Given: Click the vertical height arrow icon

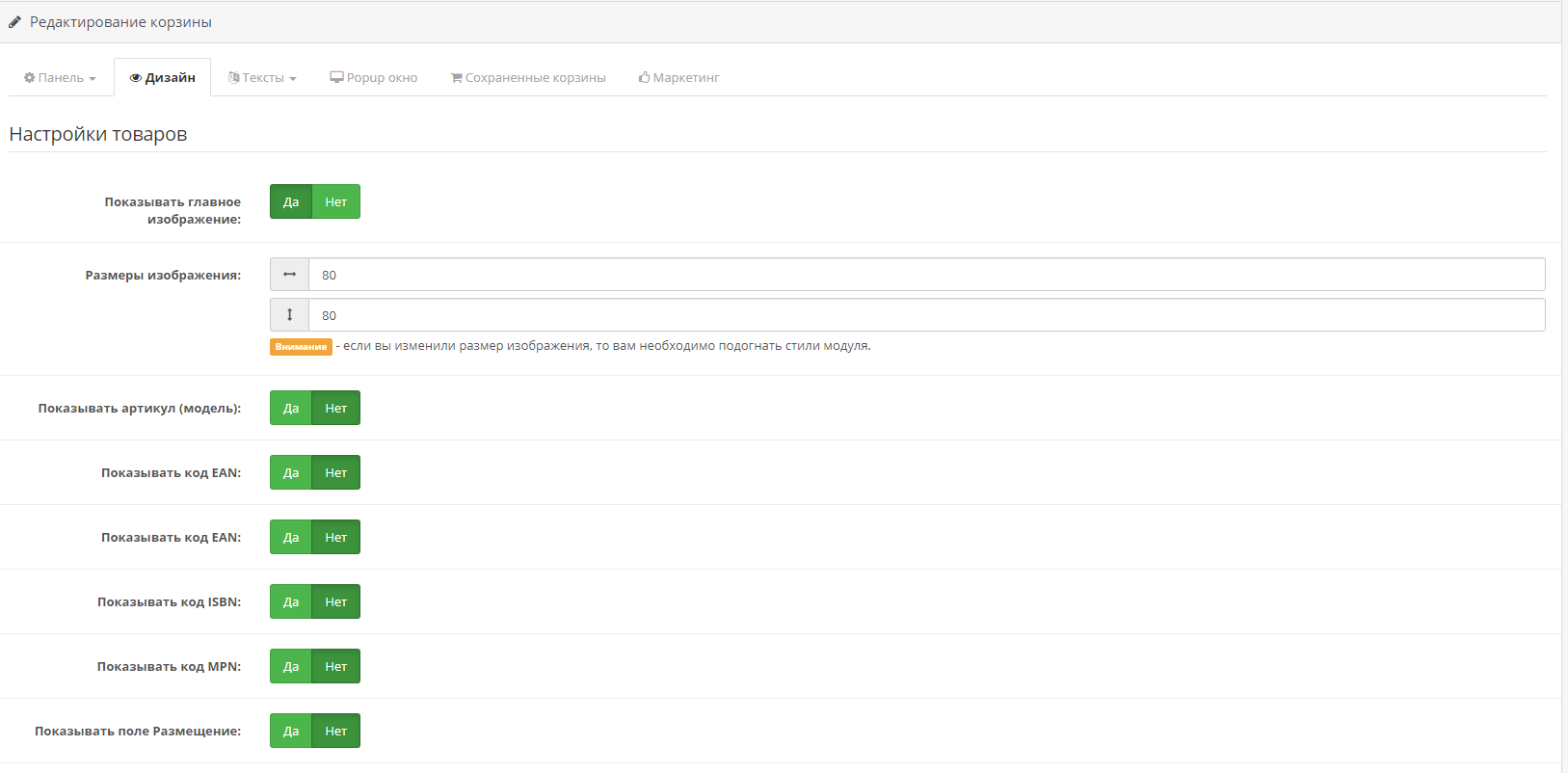Looking at the screenshot, I should [x=289, y=315].
